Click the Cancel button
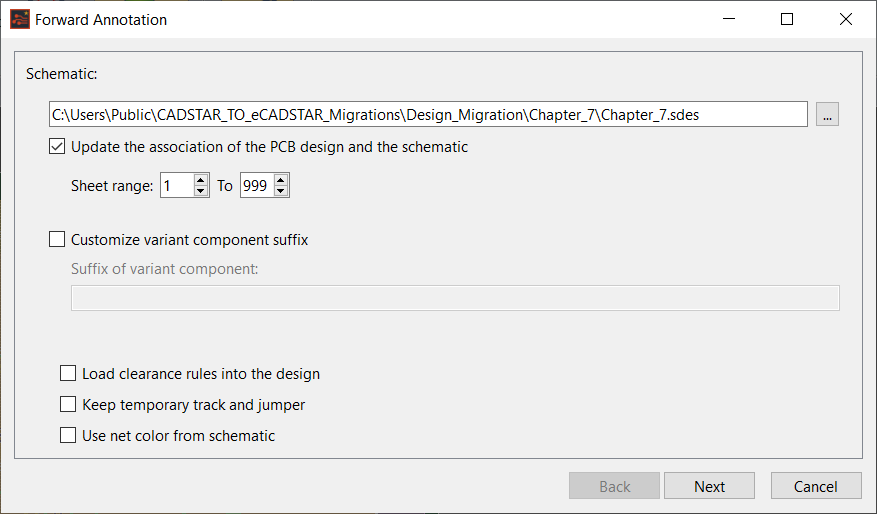The image size is (877, 514). click(815, 486)
